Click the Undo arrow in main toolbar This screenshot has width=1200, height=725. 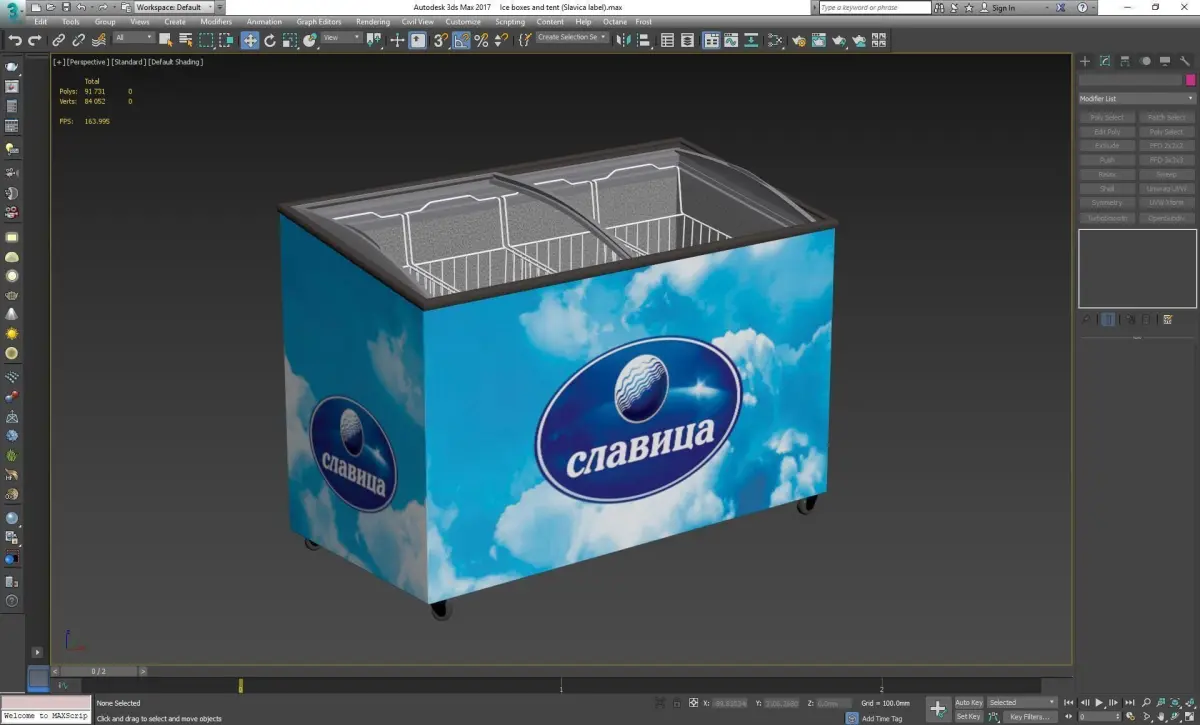[x=15, y=41]
